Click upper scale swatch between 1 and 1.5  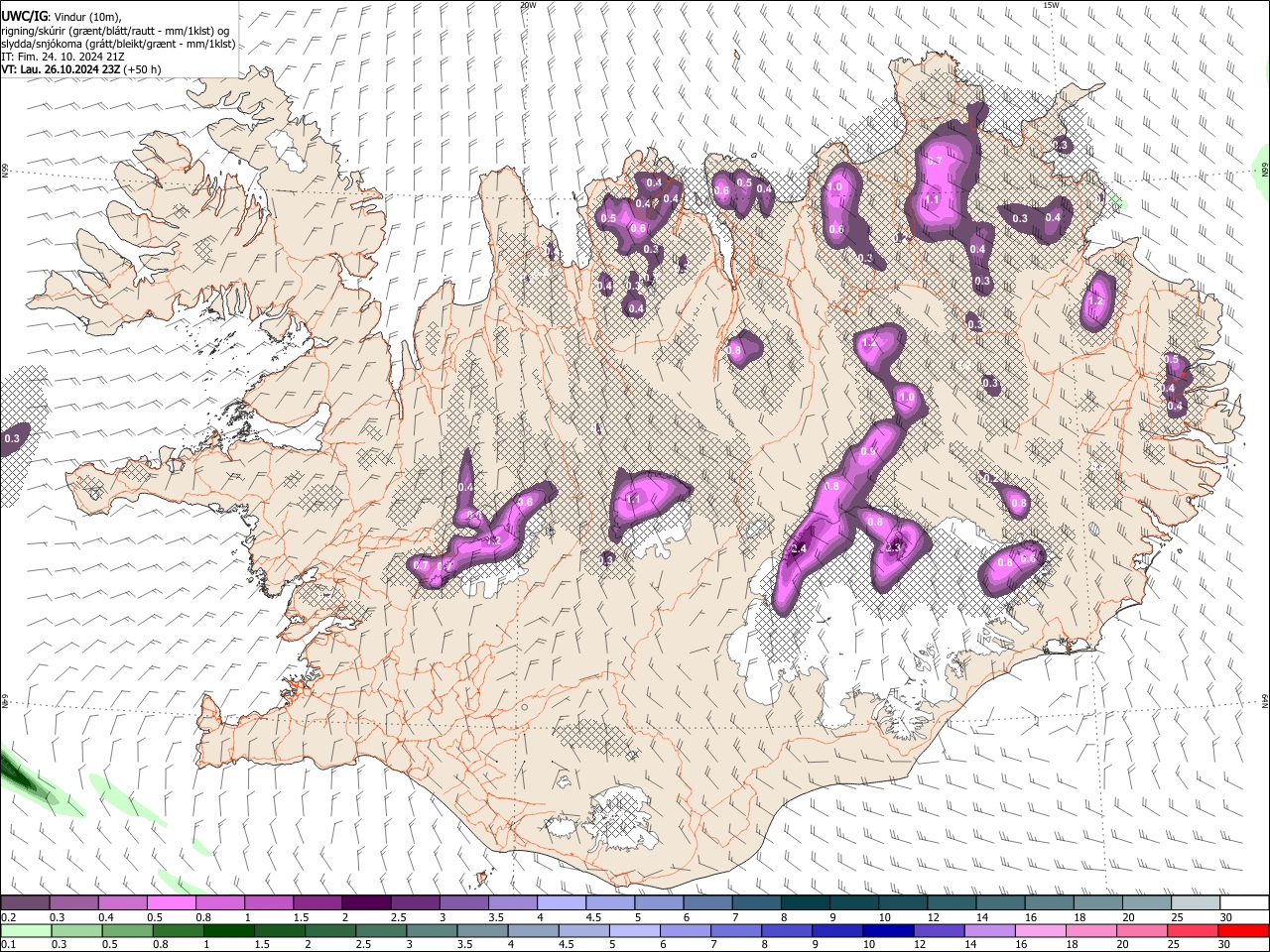click(x=269, y=903)
